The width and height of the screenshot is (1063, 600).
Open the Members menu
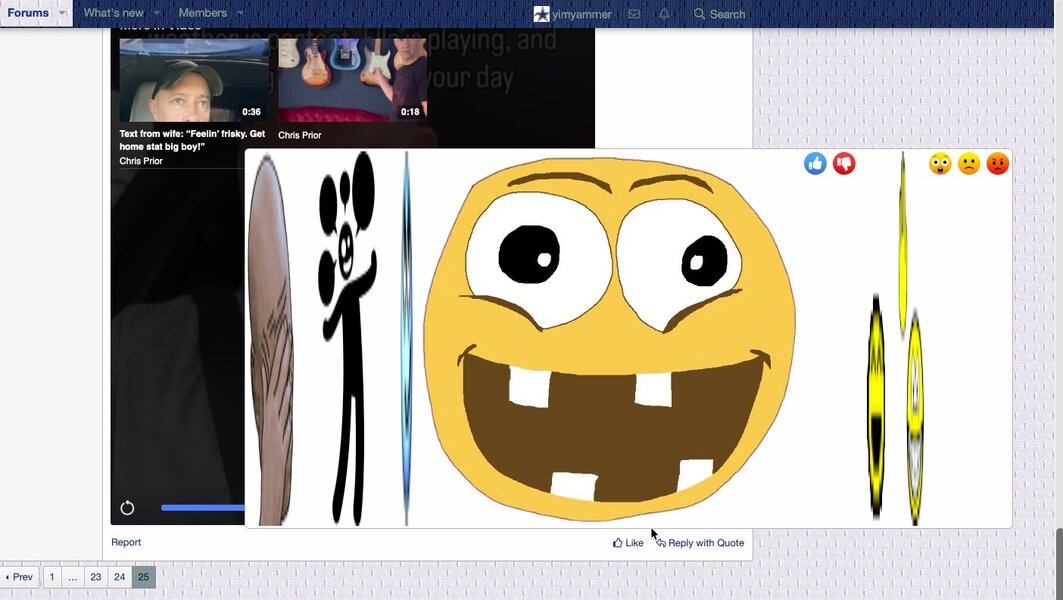tap(203, 13)
